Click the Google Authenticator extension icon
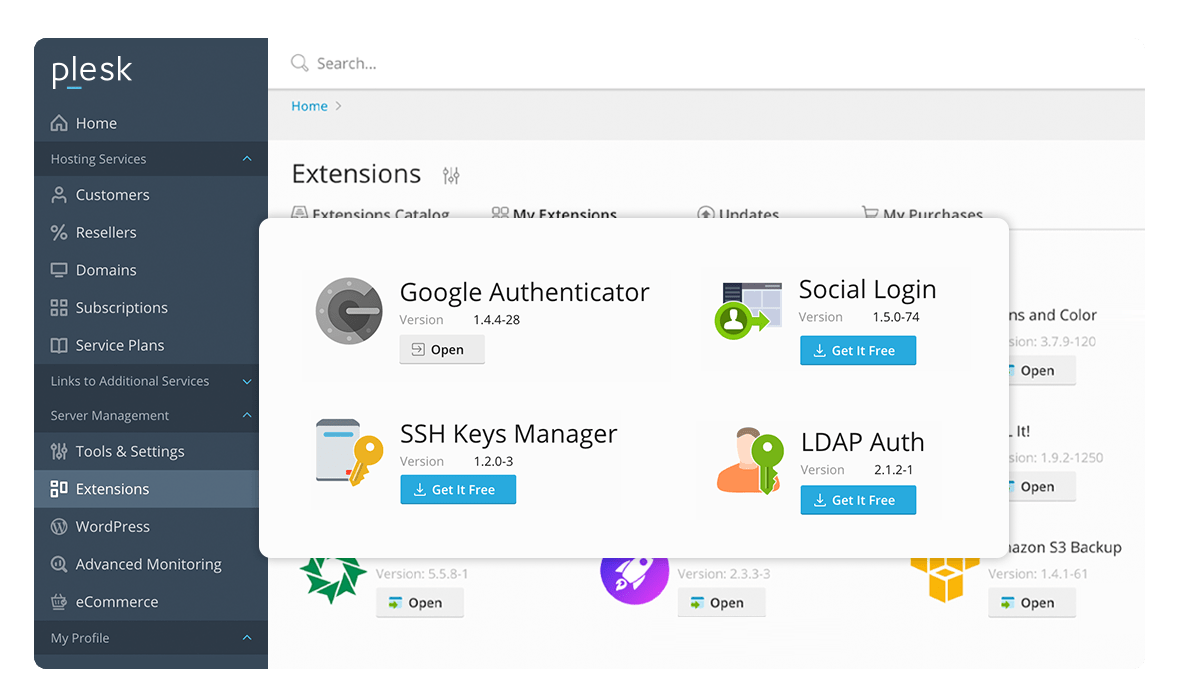This screenshot has height=700, width=1200. [349, 312]
